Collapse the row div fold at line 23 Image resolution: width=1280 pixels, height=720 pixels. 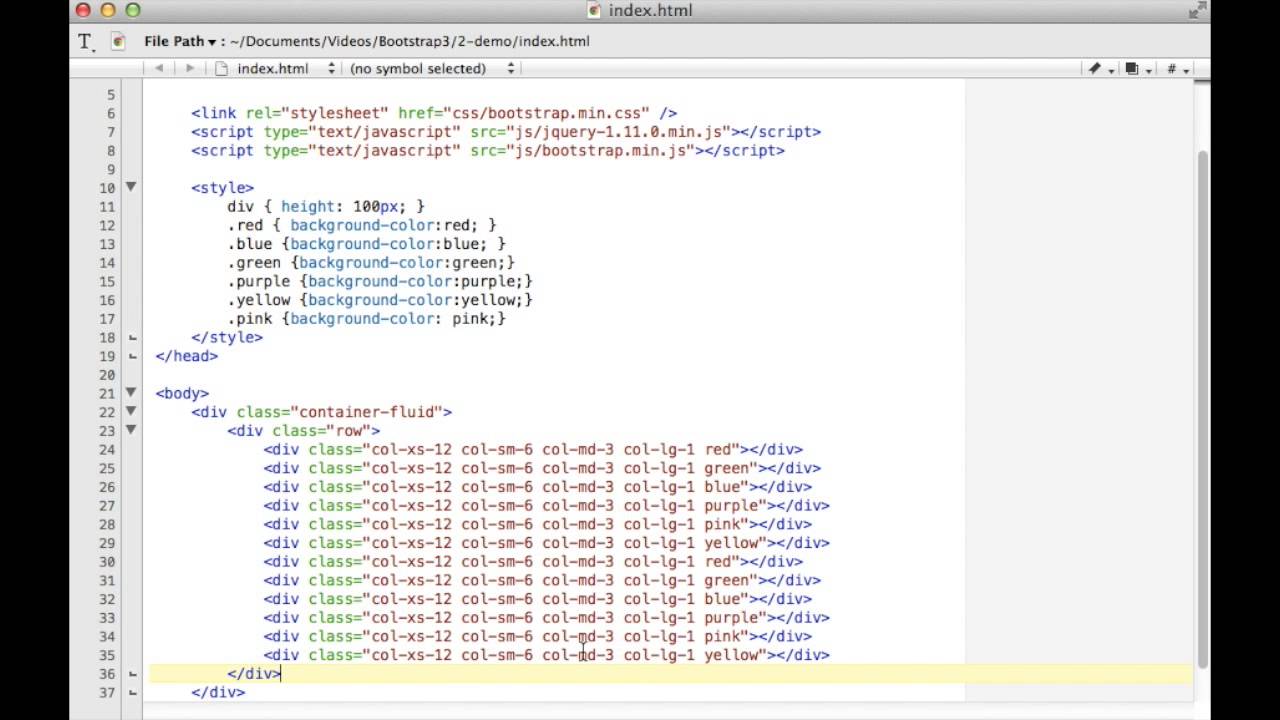point(131,430)
